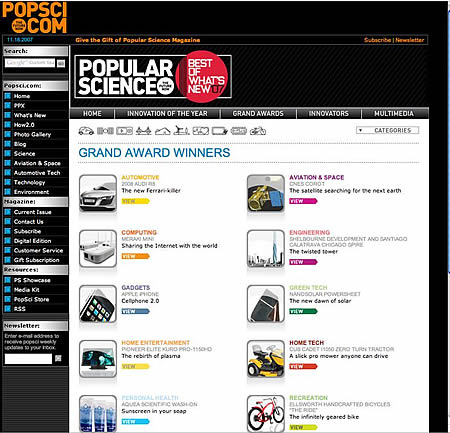This screenshot has width=450, height=433.
Task: Open the Meraki Mini thumbnail
Action: click(x=98, y=249)
